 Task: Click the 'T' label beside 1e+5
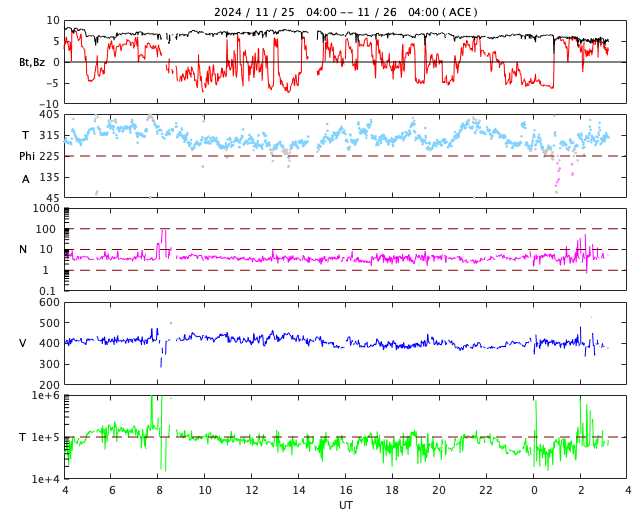click(22, 437)
